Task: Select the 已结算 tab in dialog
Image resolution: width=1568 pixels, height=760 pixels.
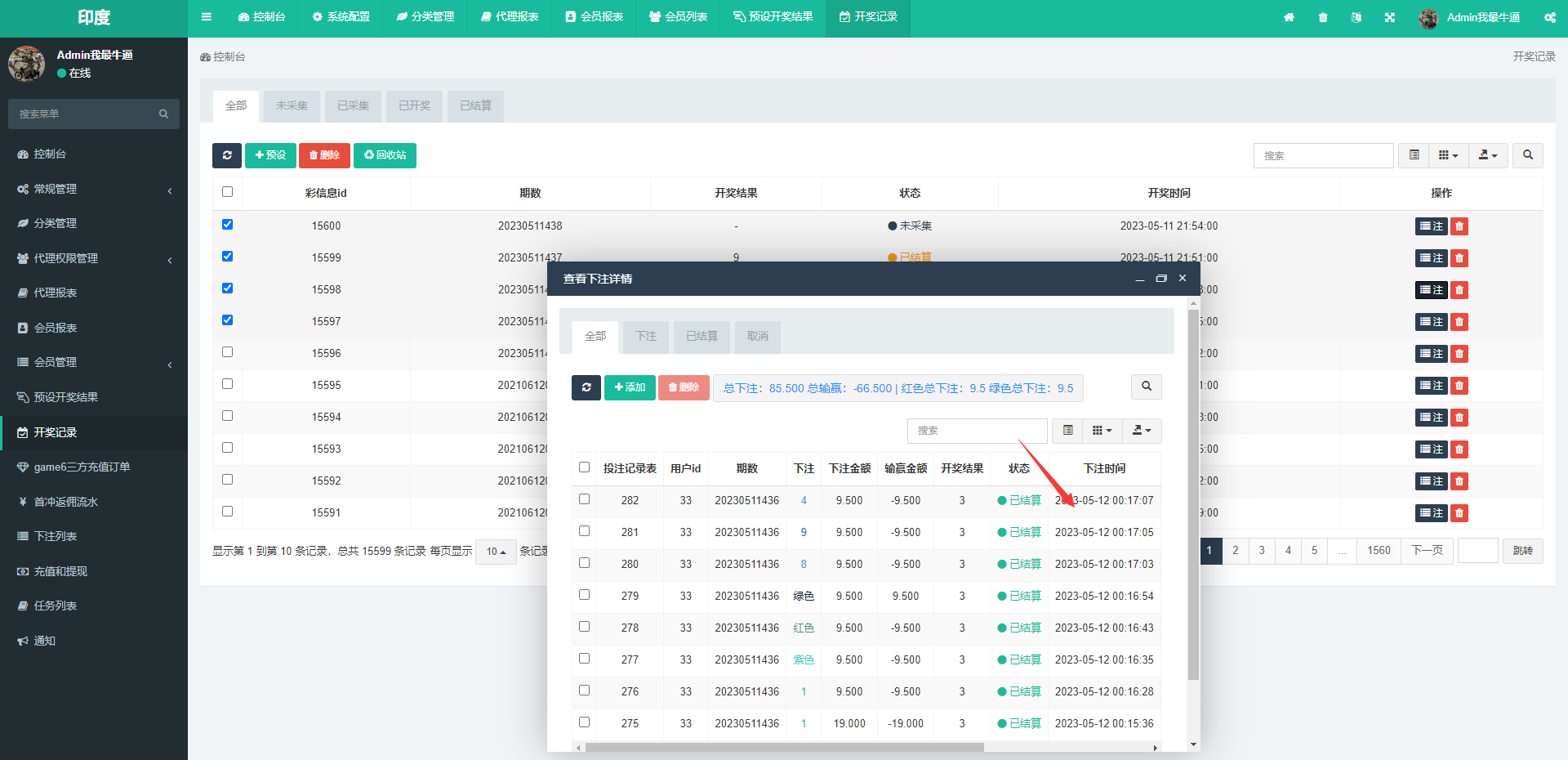Action: pyautogui.click(x=702, y=337)
